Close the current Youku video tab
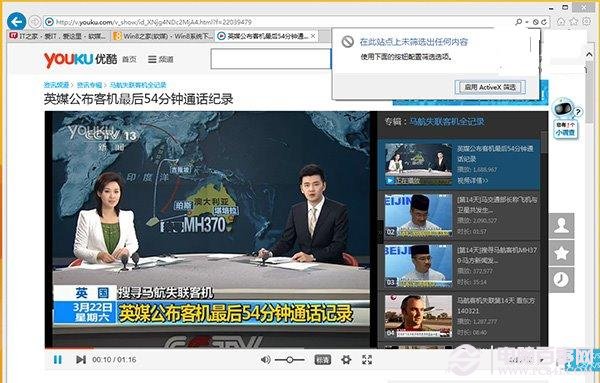The image size is (600, 383). point(313,36)
